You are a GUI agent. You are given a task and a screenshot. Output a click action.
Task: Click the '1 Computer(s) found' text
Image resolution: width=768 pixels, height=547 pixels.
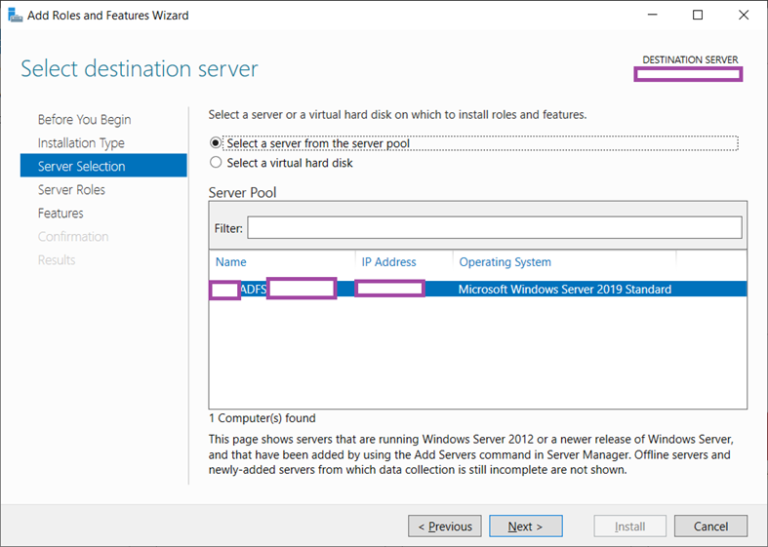click(x=262, y=418)
